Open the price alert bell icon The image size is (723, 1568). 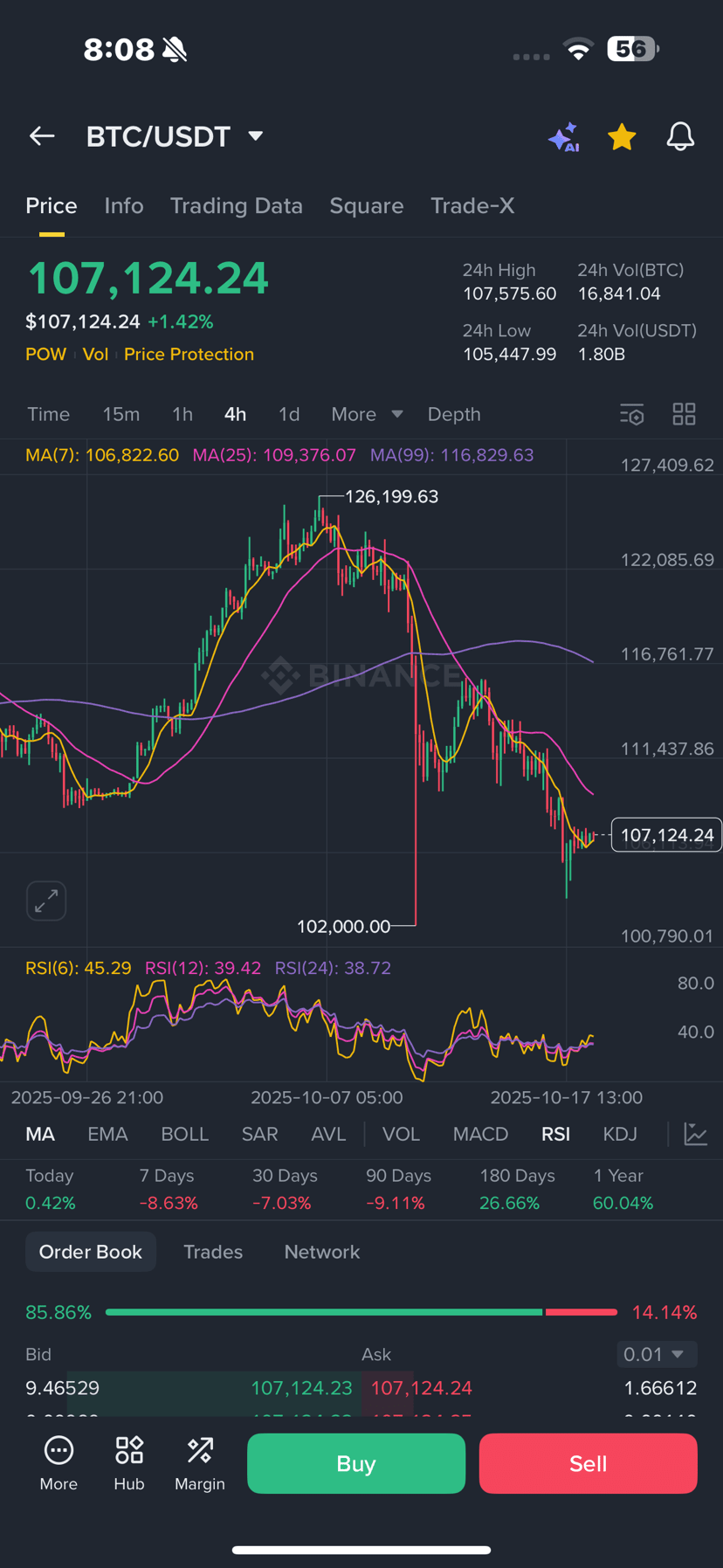point(680,137)
